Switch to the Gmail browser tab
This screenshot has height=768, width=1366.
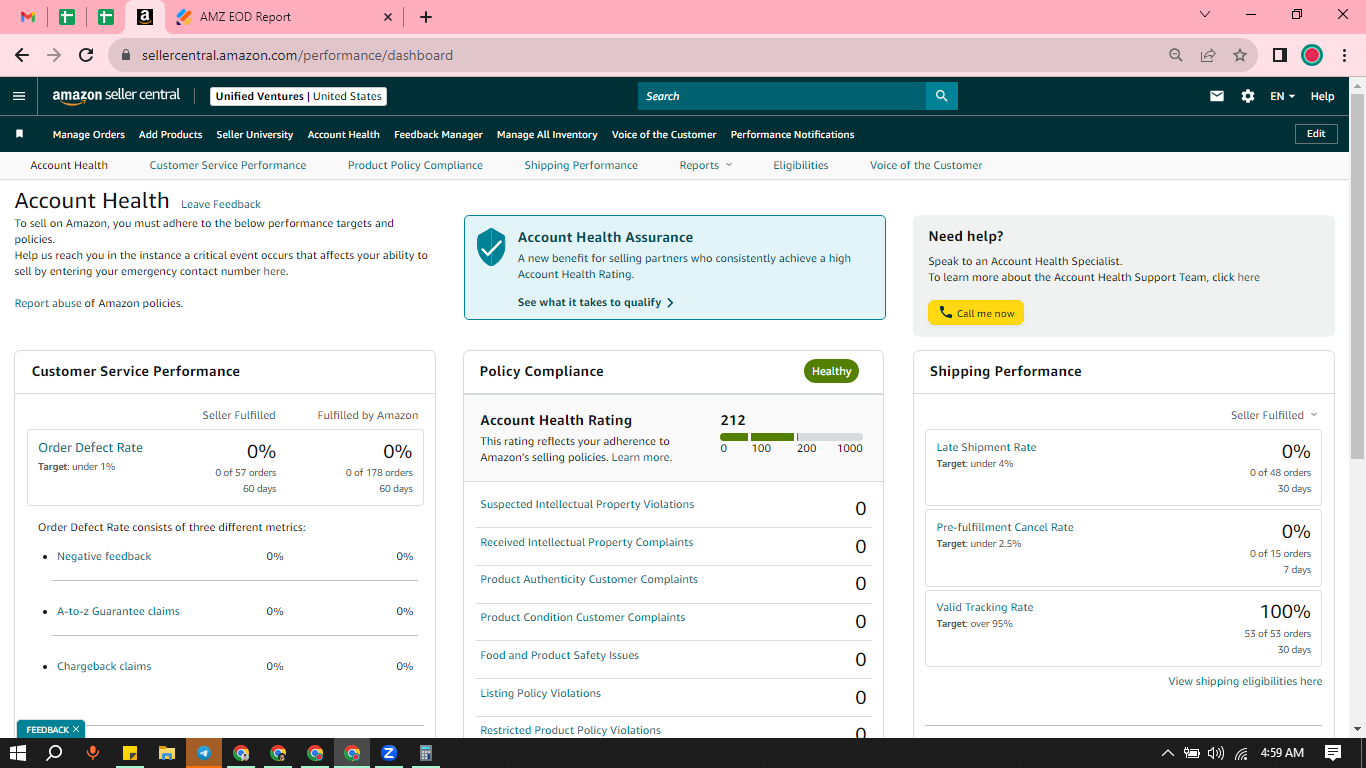tap(28, 17)
